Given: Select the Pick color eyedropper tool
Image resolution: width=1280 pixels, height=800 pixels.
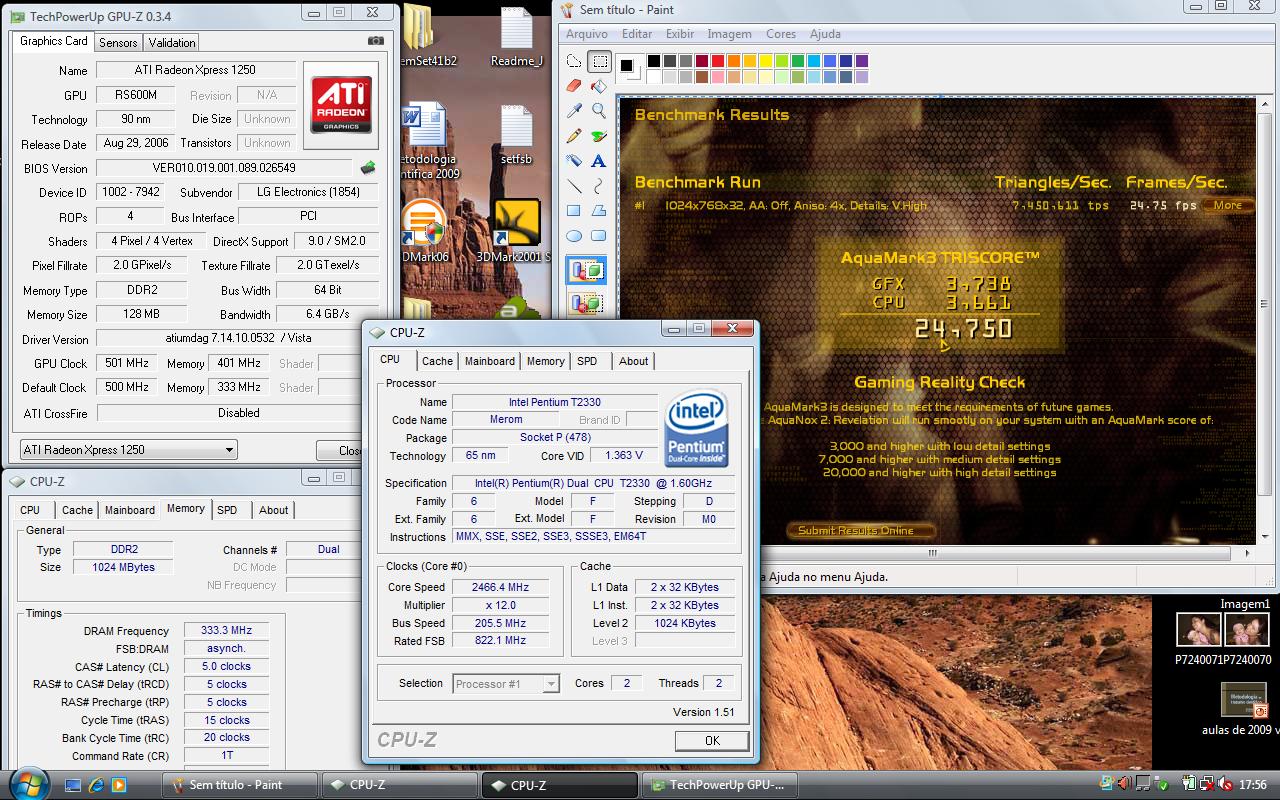Looking at the screenshot, I should pyautogui.click(x=574, y=111).
